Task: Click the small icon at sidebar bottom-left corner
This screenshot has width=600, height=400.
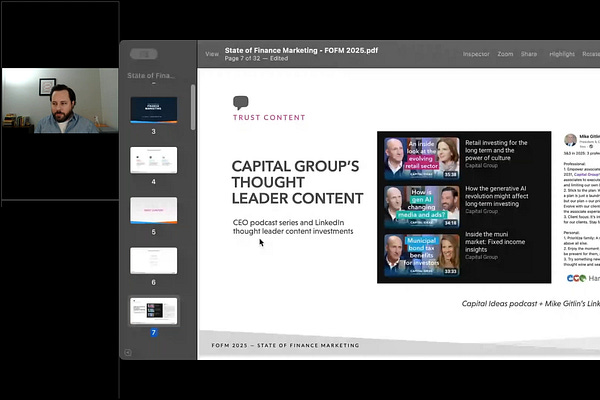Action: pos(128,353)
